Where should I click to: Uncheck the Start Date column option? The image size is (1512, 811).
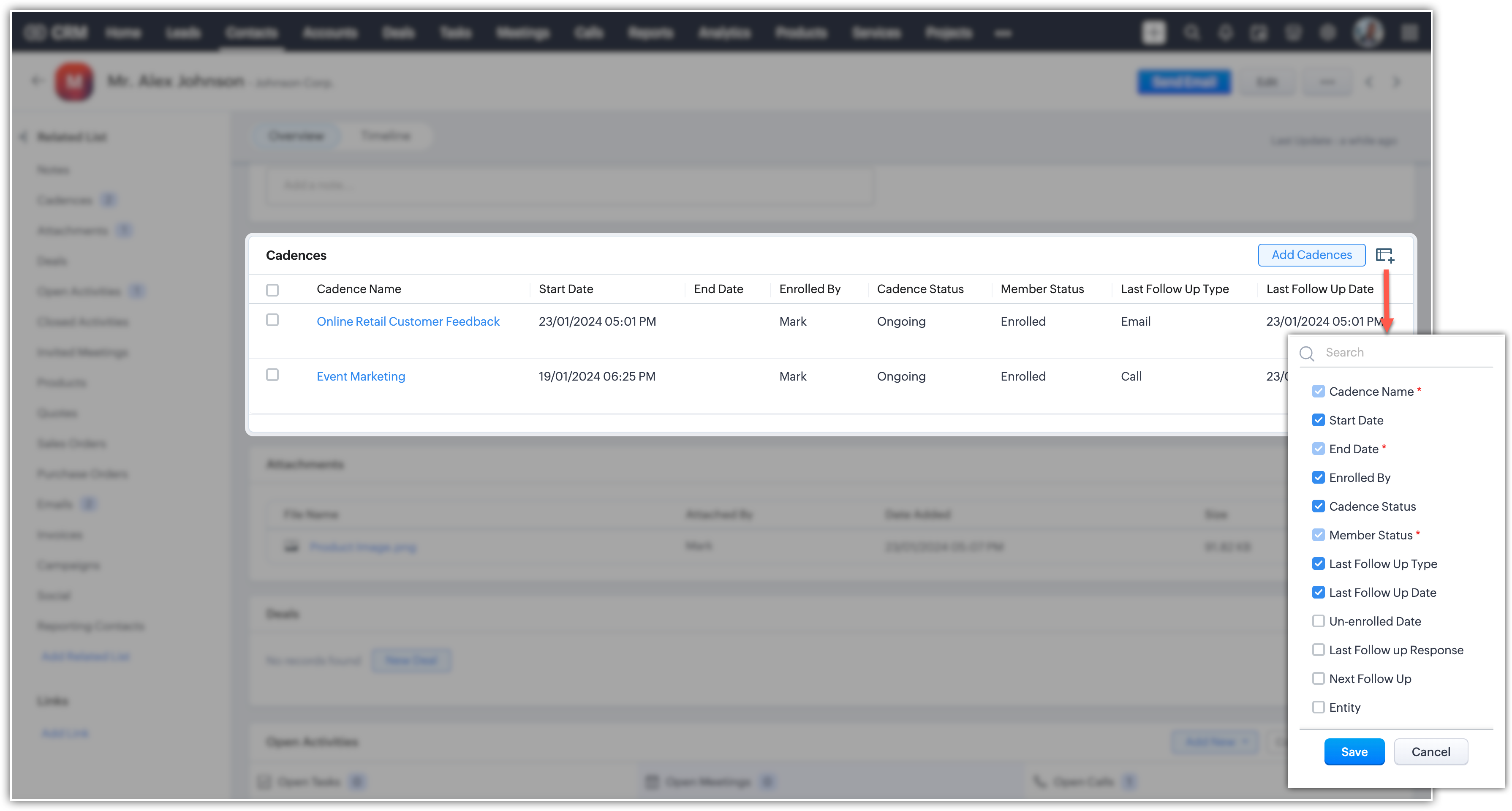pyautogui.click(x=1318, y=420)
